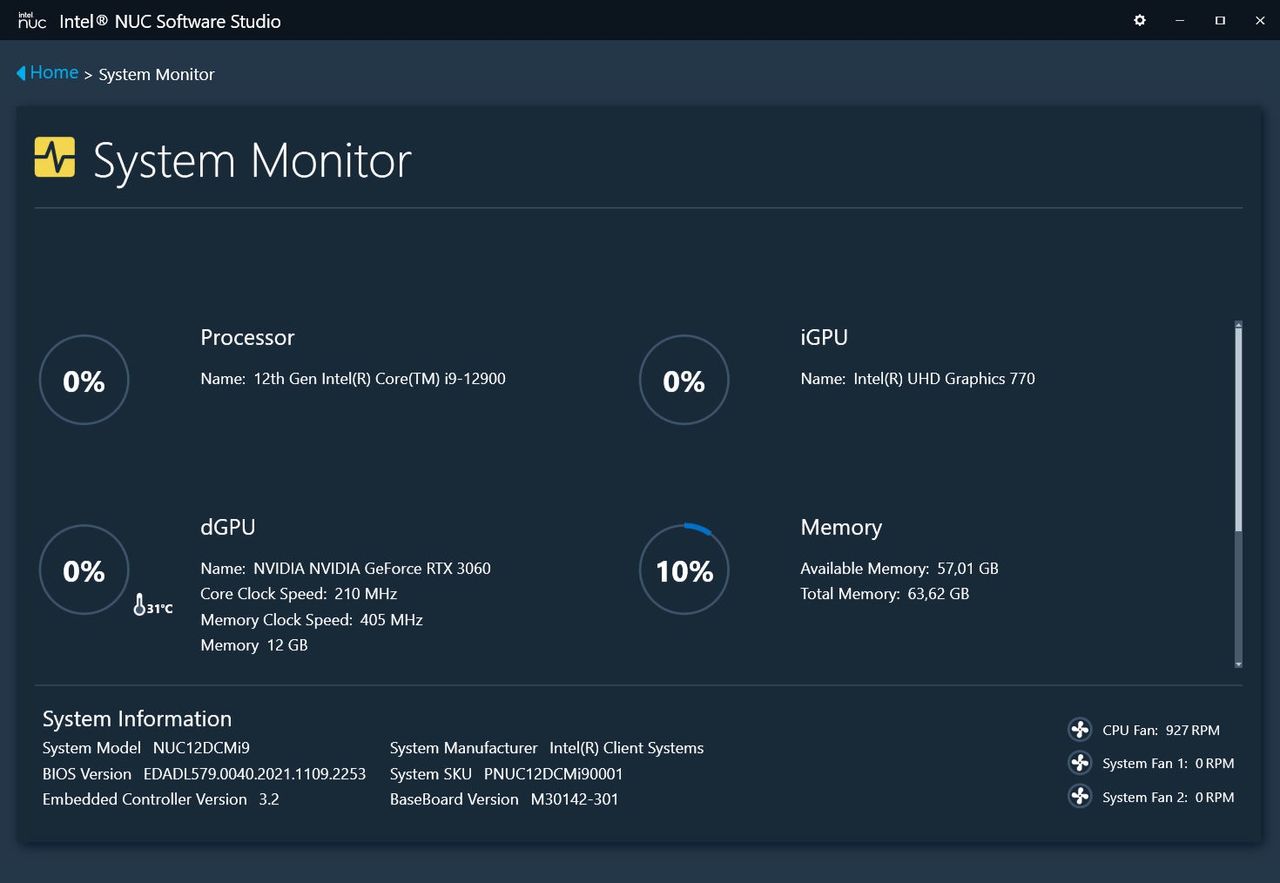Viewport: 1280px width, 883px height.
Task: Click the System Fan 2 icon
Action: (1080, 797)
